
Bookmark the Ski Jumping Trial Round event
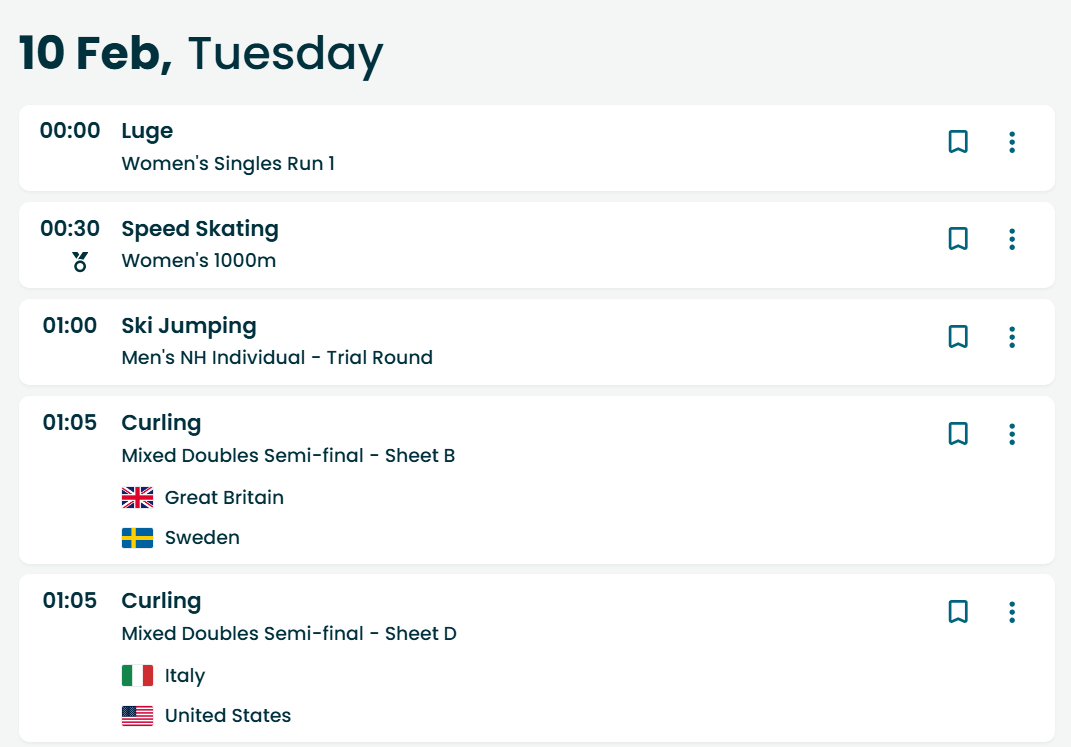click(x=958, y=337)
